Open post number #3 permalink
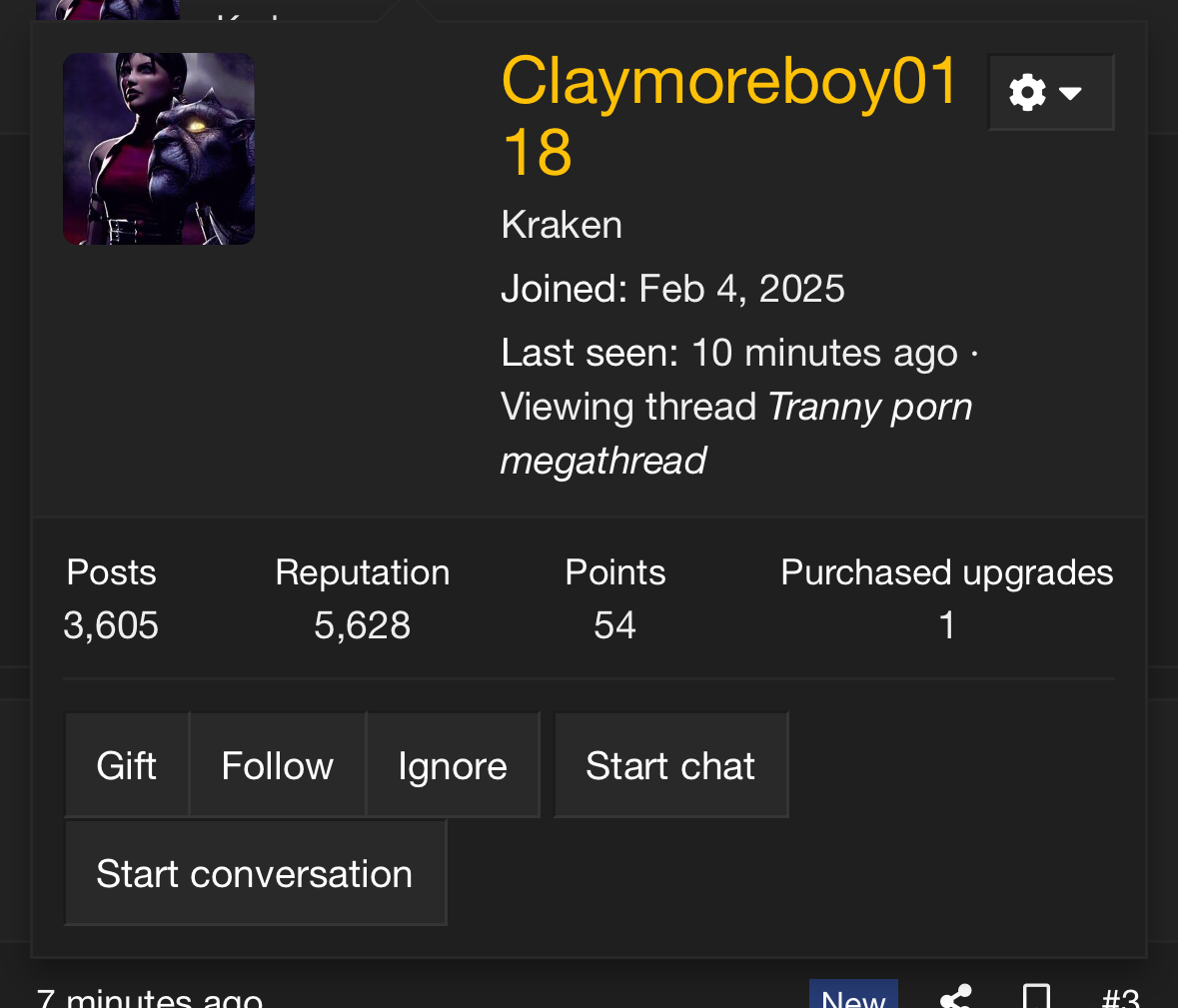 tap(1121, 998)
